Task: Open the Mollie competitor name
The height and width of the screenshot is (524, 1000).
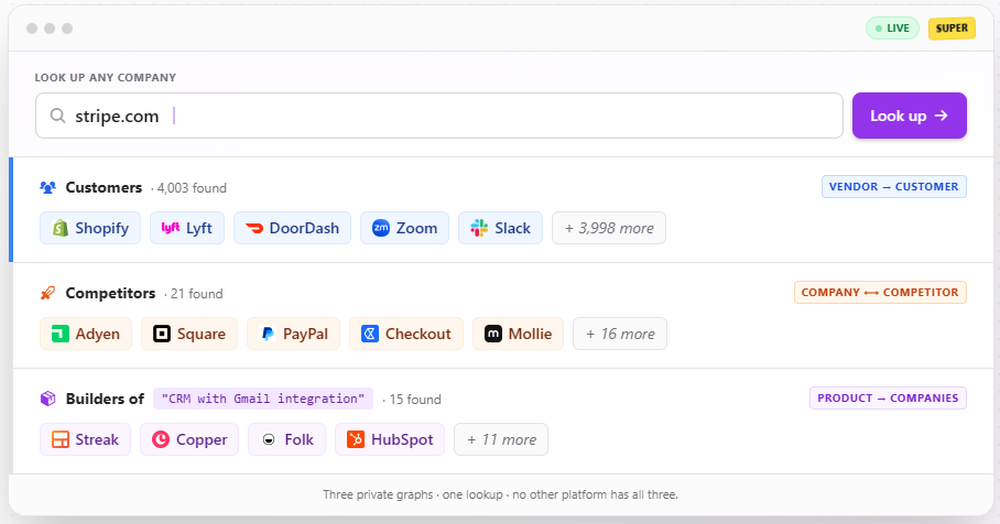Action: point(530,334)
